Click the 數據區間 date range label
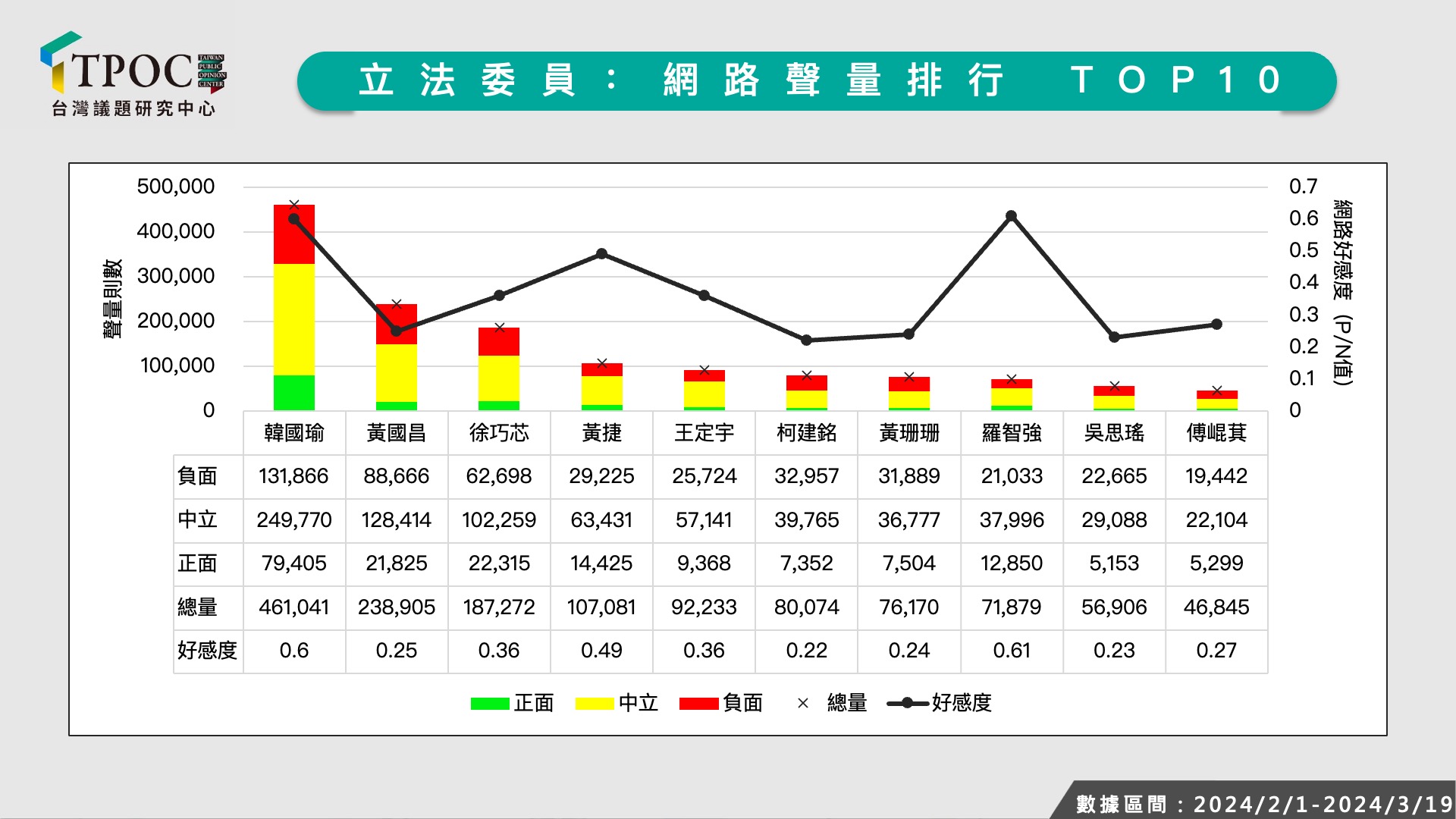The height and width of the screenshot is (819, 1456). [x=1263, y=804]
